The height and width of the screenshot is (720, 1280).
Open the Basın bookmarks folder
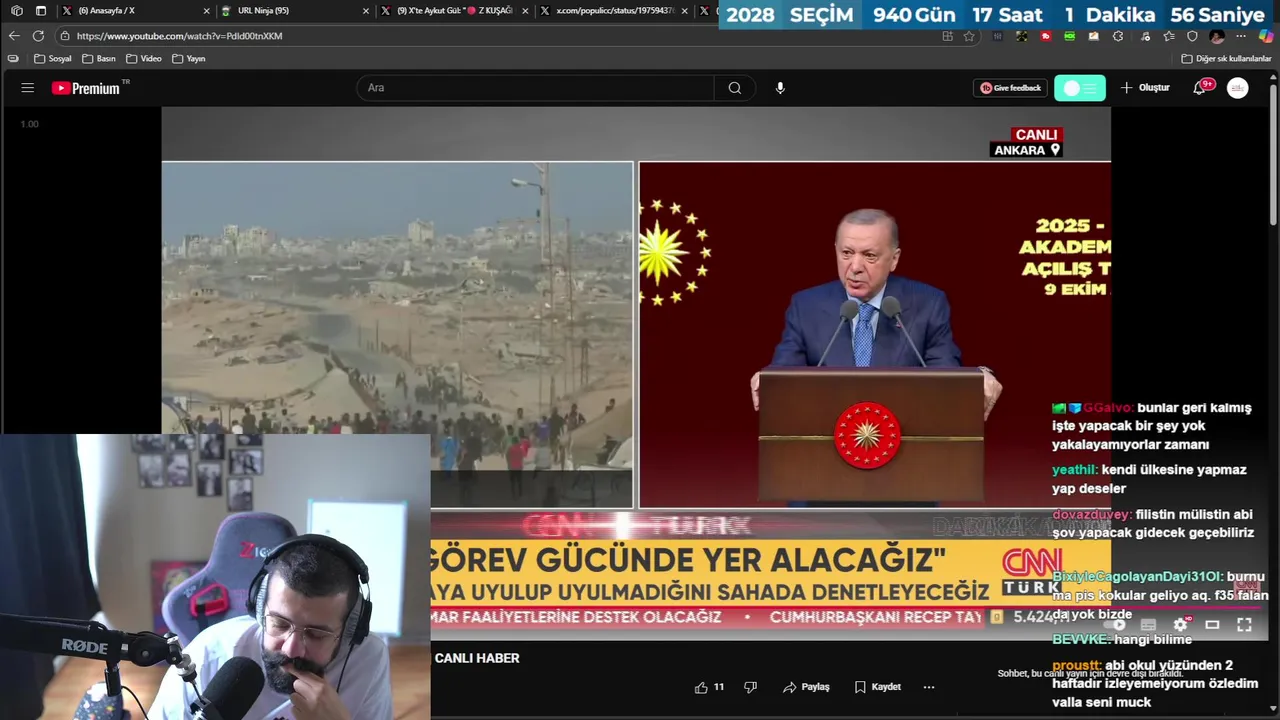99,58
